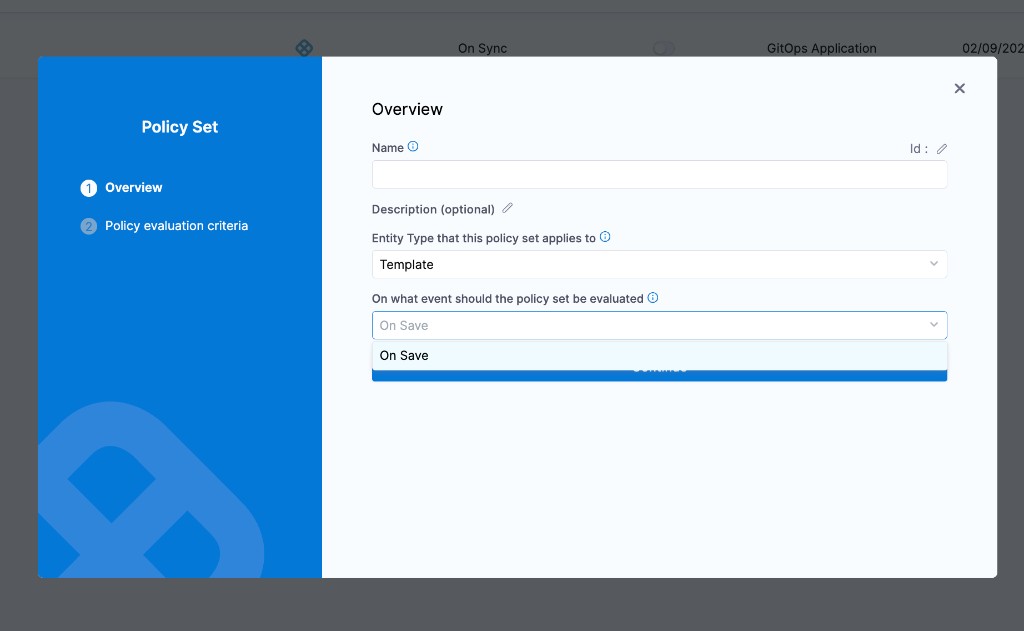Click the On Sync label in the header
Screen dimensions: 1024x631
(482, 48)
